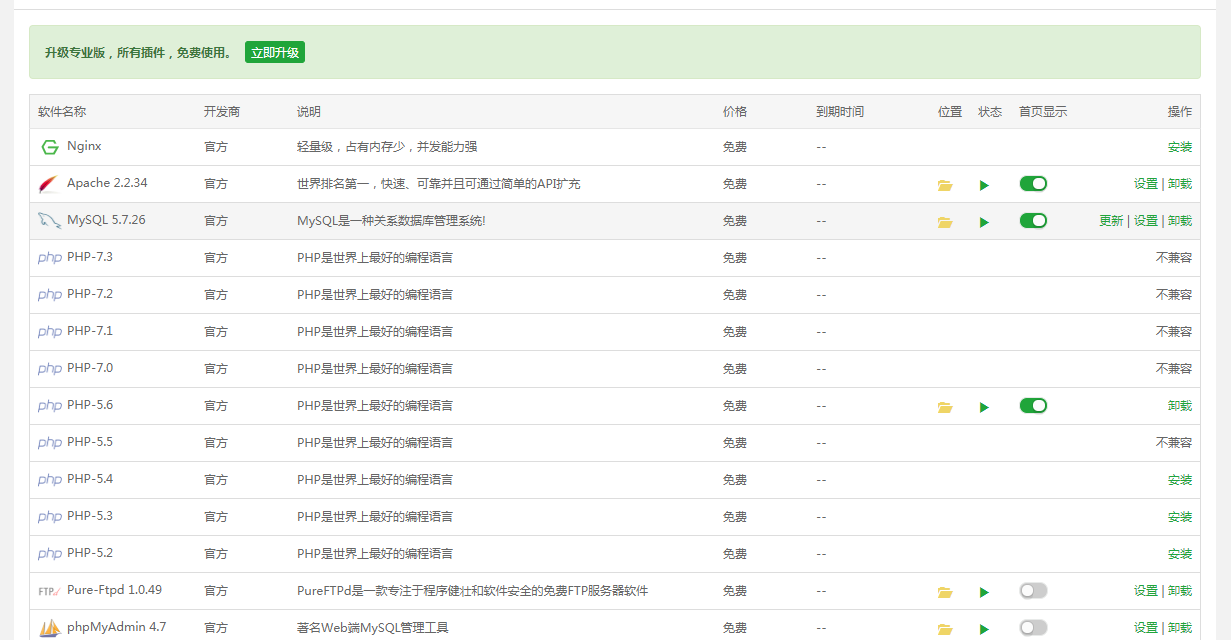
Task: Install PHP-5.4 via 安装 link
Action: (1180, 480)
